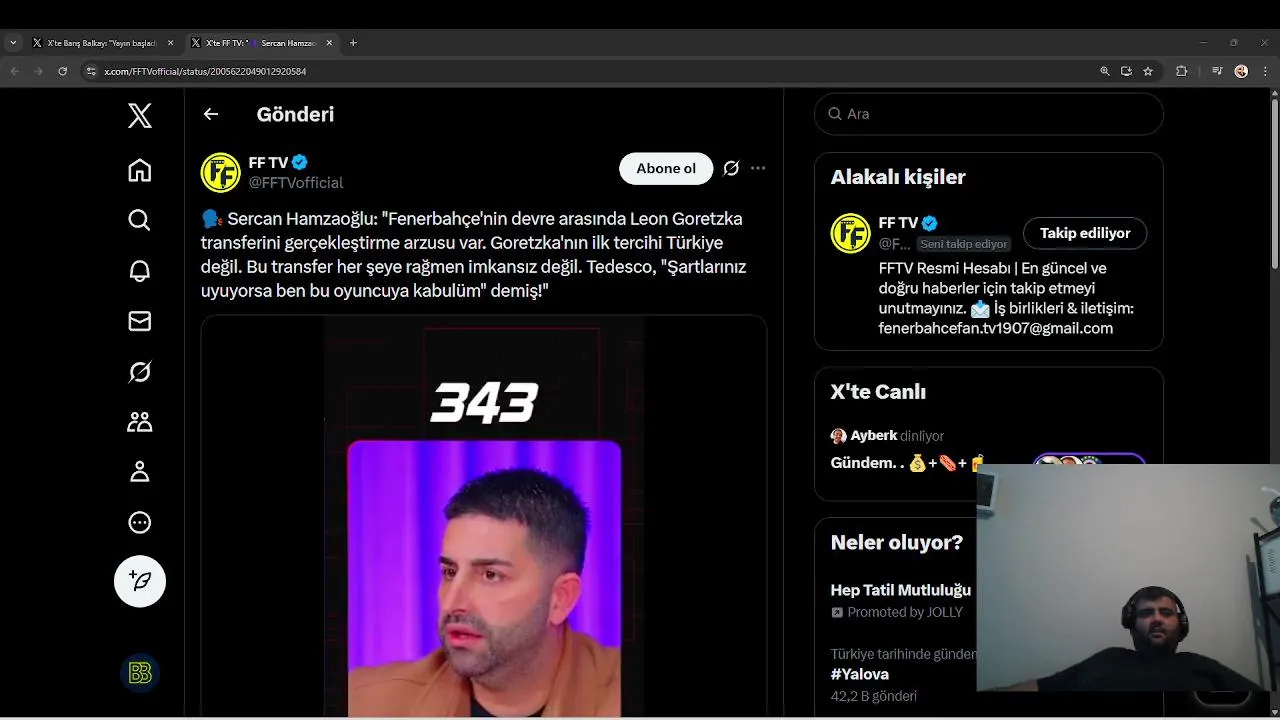Open Messages envelope icon
The width and height of the screenshot is (1280, 720).
tap(140, 321)
